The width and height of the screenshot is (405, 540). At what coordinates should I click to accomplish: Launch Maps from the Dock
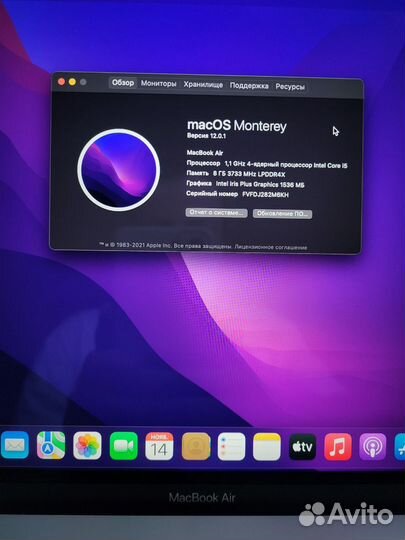(x=51, y=445)
